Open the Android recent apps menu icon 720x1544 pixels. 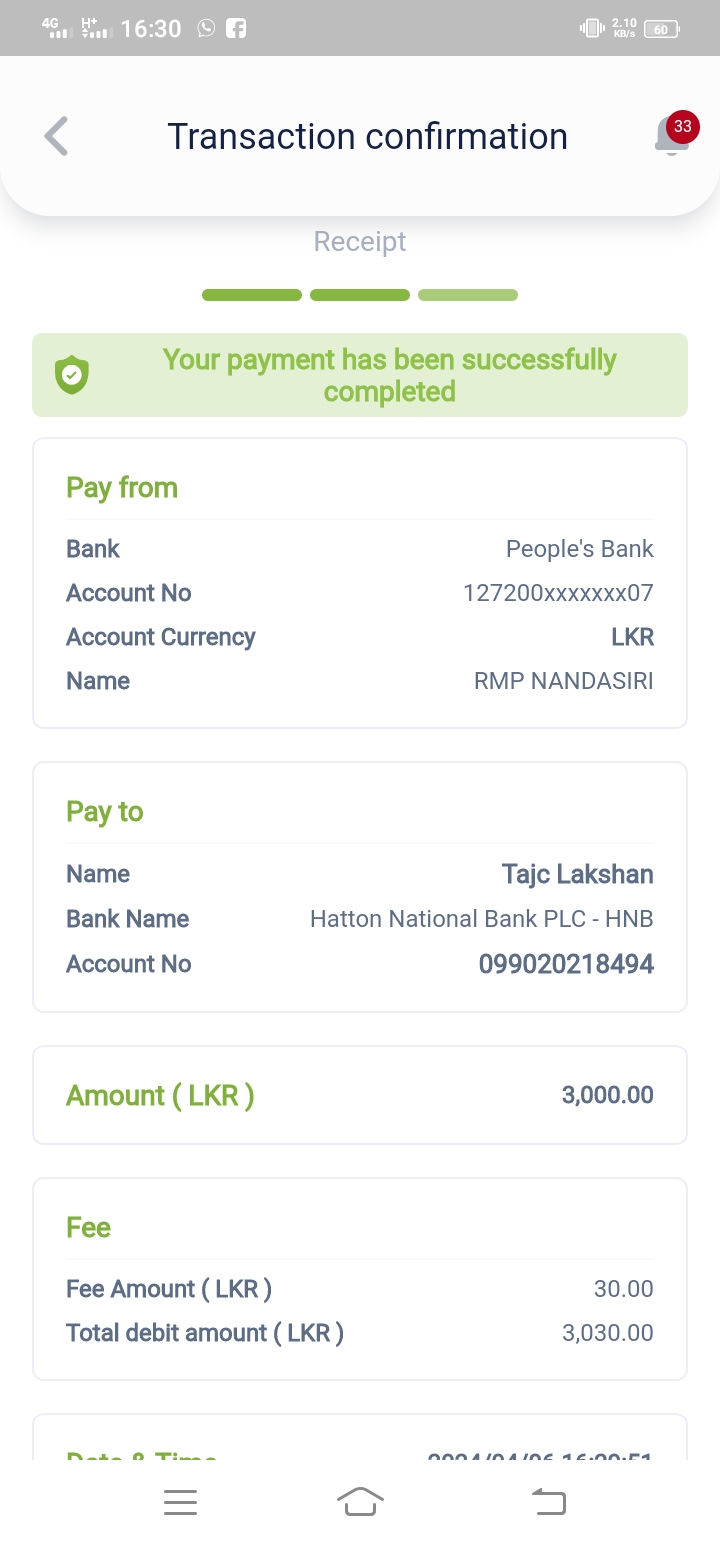click(x=180, y=1502)
